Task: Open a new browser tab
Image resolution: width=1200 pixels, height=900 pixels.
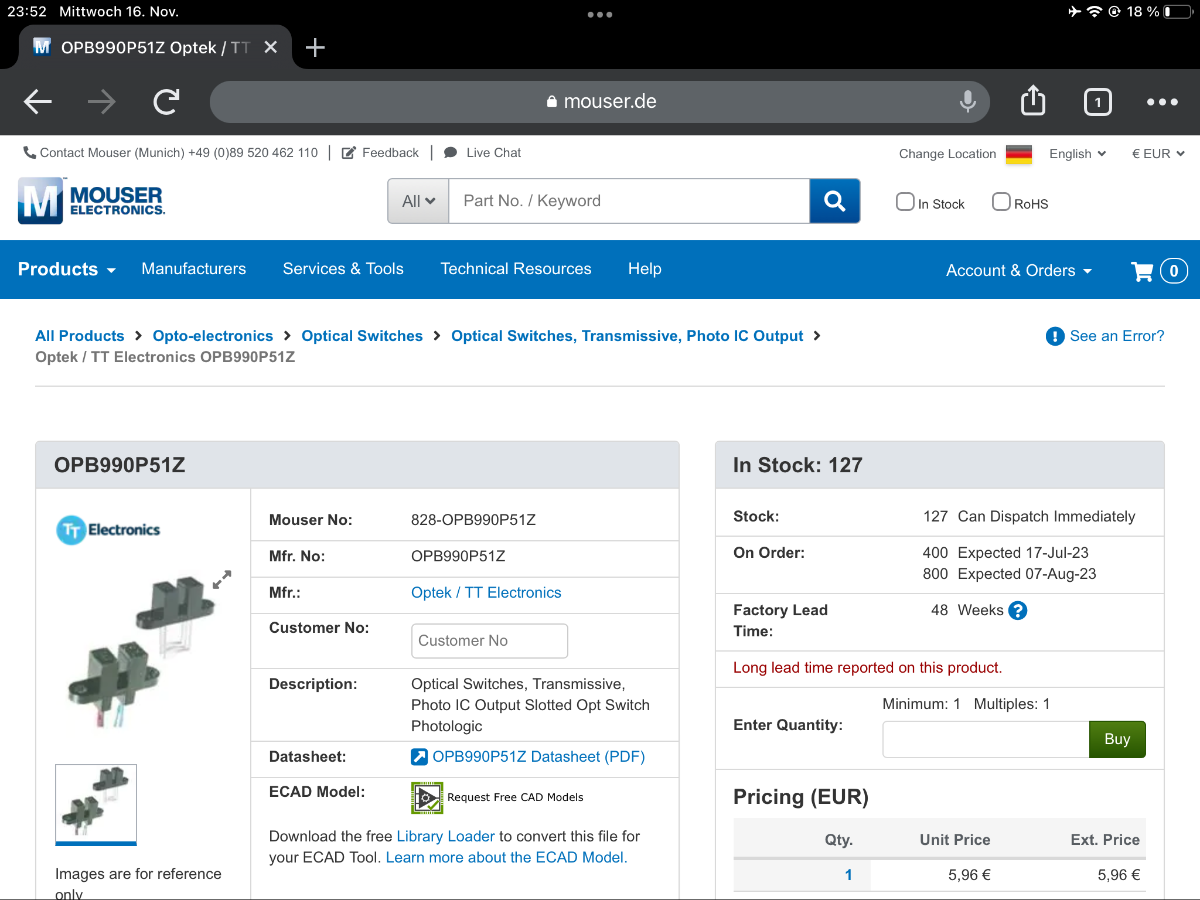Action: (315, 47)
